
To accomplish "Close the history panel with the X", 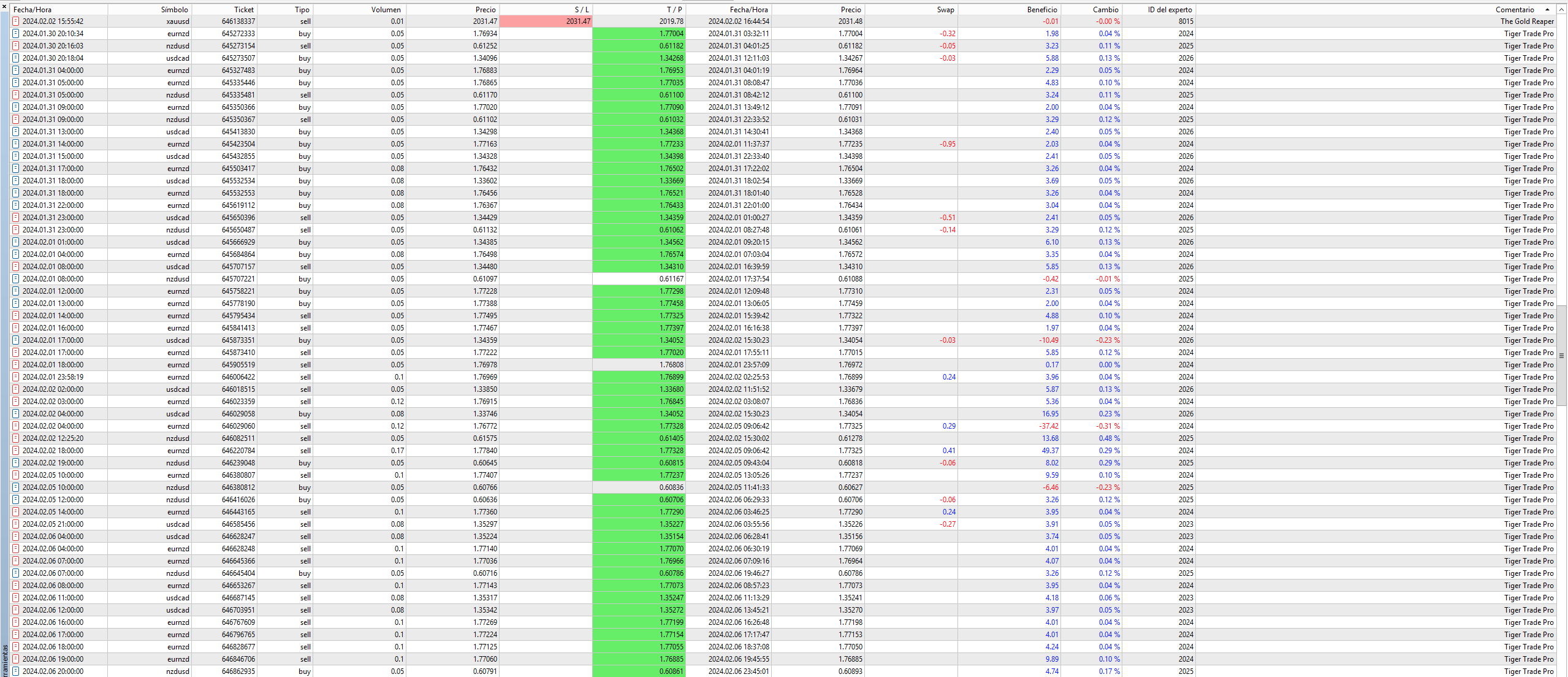I will point(4,6).
